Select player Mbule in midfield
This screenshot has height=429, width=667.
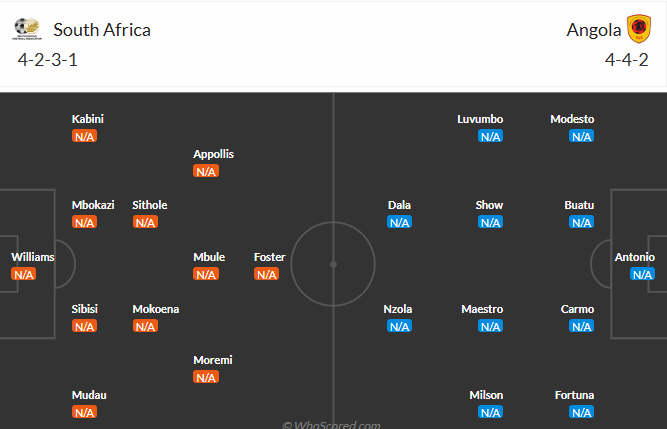[209, 257]
